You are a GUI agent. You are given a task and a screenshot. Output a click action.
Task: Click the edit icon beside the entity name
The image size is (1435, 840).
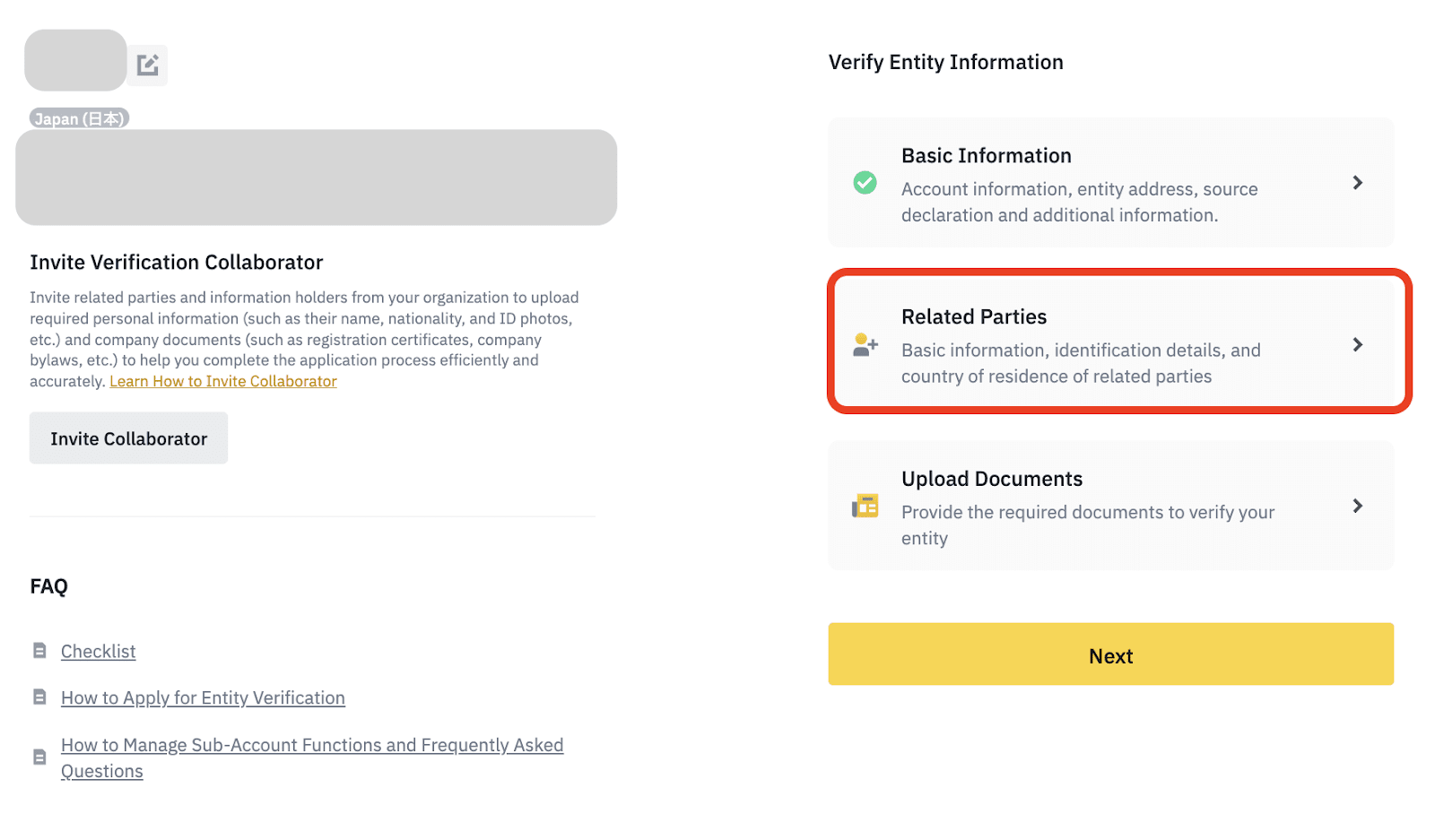point(147,65)
